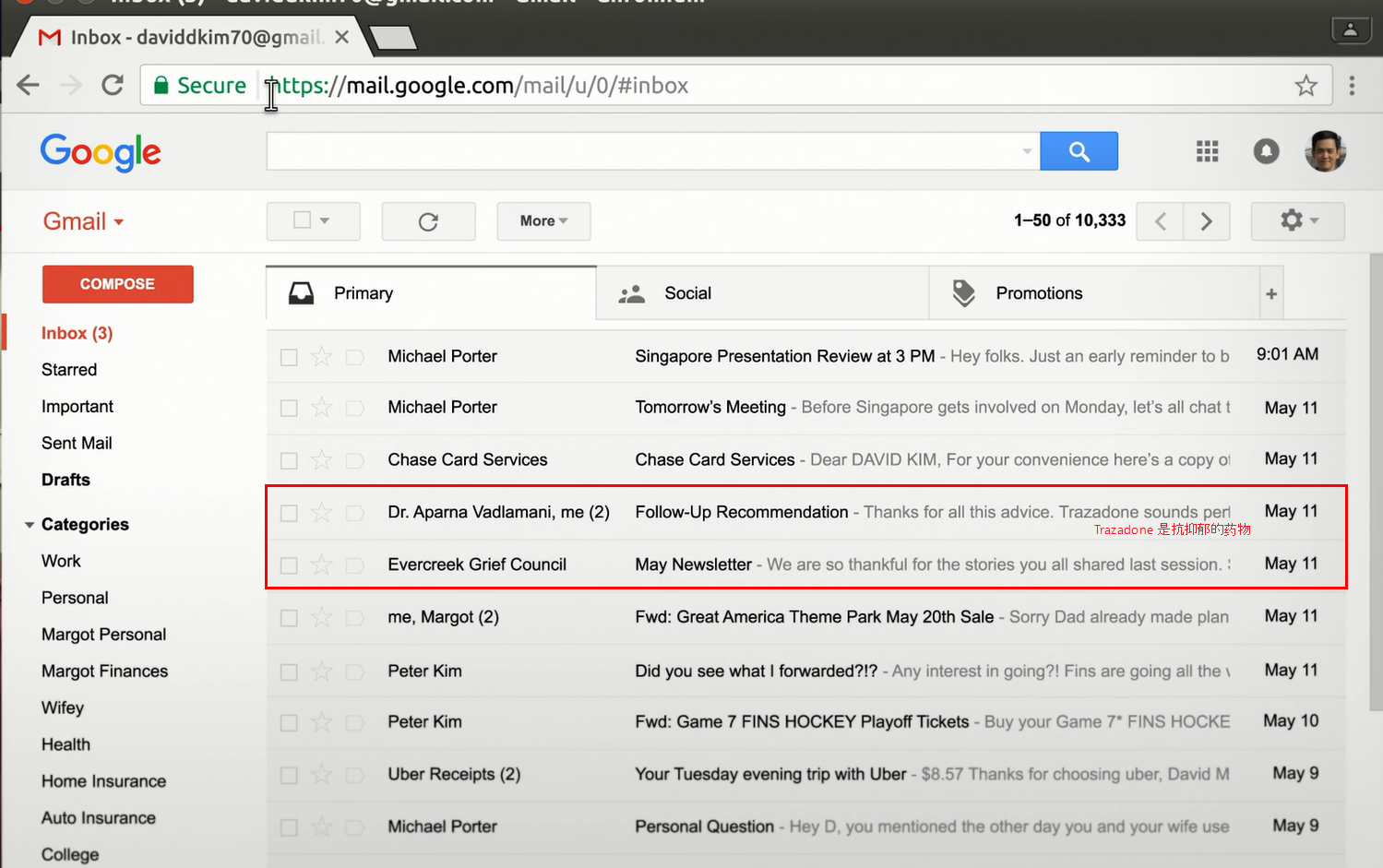1383x868 pixels.
Task: Expand the More actions dropdown
Action: tap(543, 221)
